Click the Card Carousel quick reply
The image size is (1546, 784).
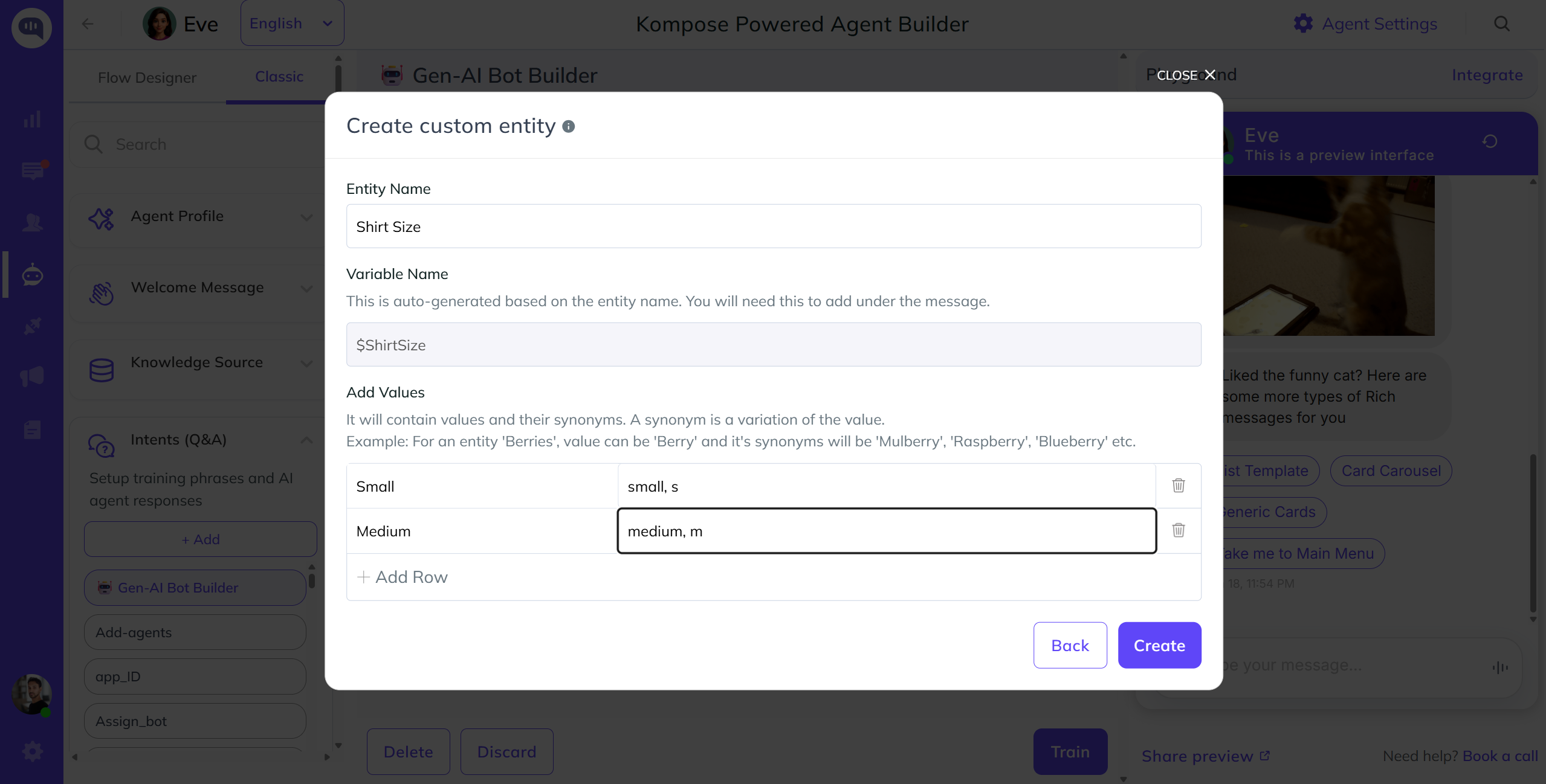click(1391, 471)
